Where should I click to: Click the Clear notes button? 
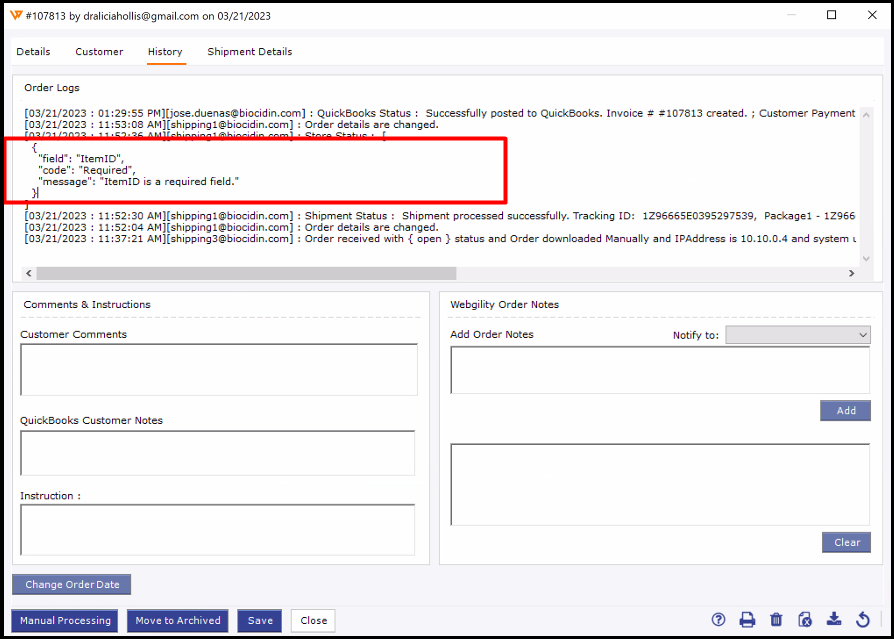tap(846, 543)
